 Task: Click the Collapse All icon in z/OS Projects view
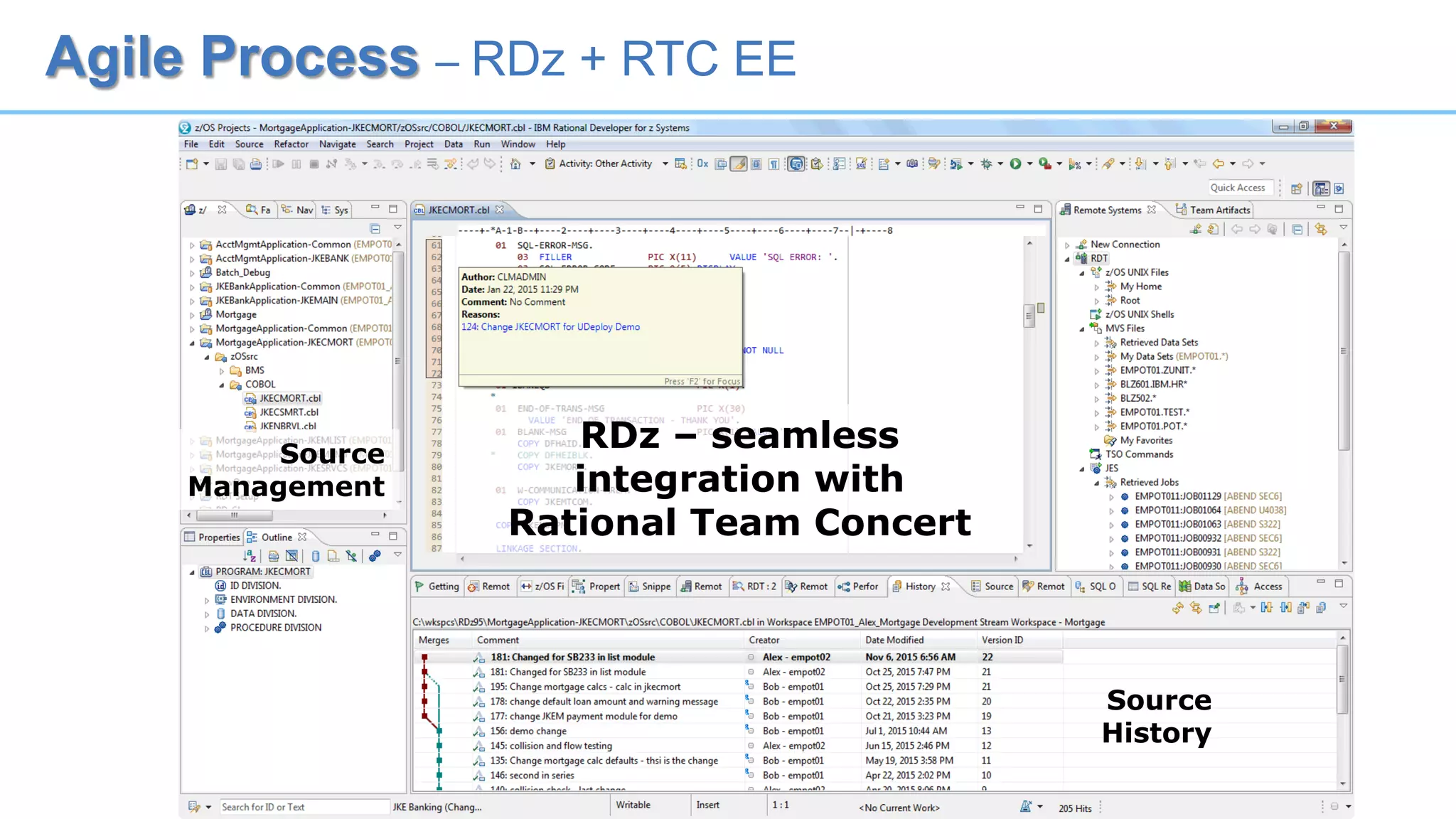[x=375, y=229]
